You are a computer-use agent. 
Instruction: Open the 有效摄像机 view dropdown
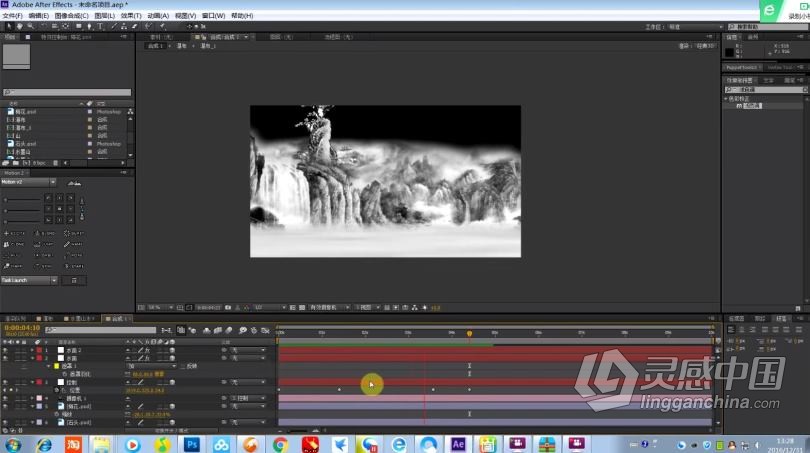[330, 307]
